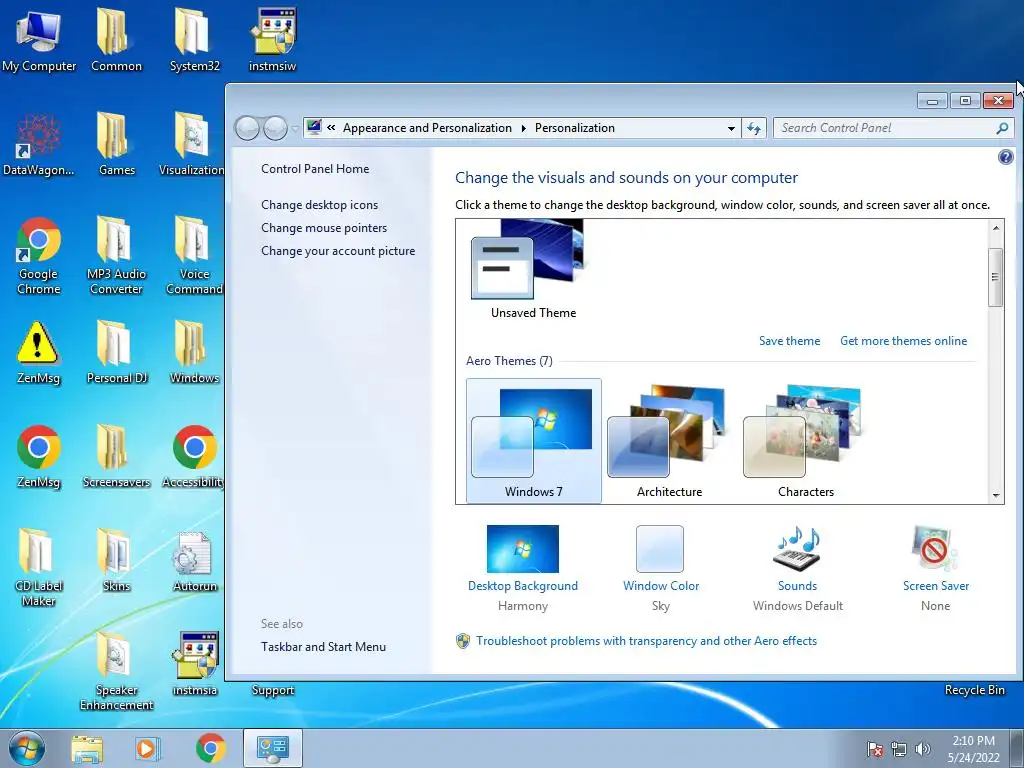Screen dimensions: 1024x768
Task: Launch the instmsia installer icon
Action: [x=194, y=664]
